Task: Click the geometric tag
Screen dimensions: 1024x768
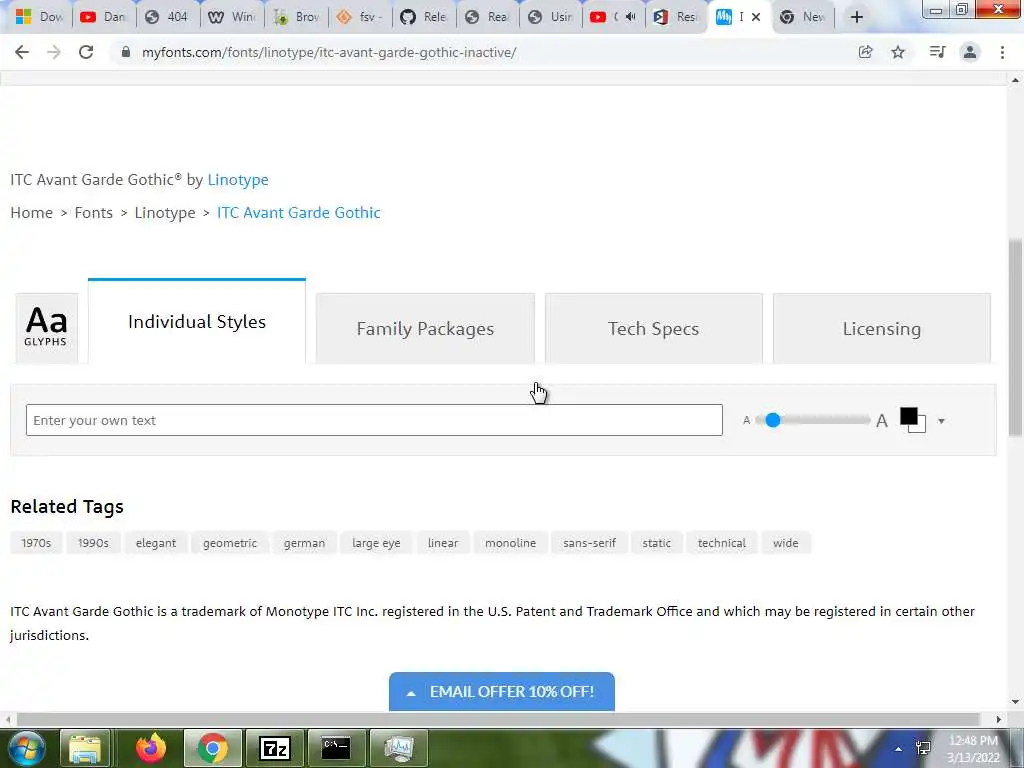Action: (x=230, y=543)
